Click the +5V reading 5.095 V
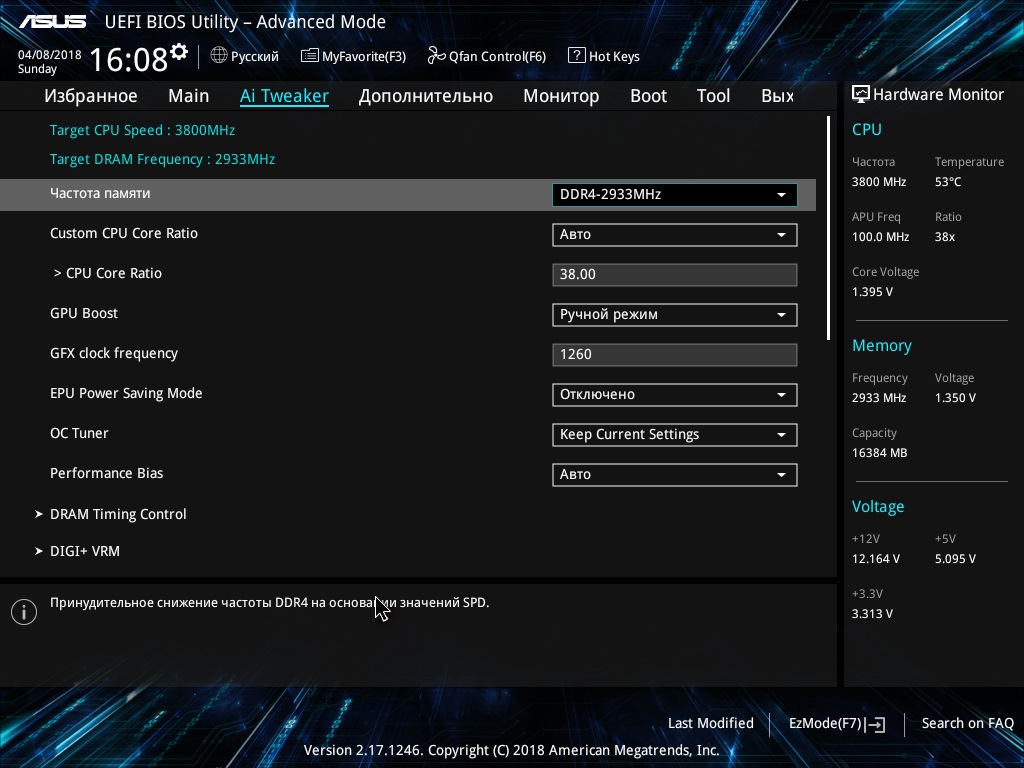 955,559
